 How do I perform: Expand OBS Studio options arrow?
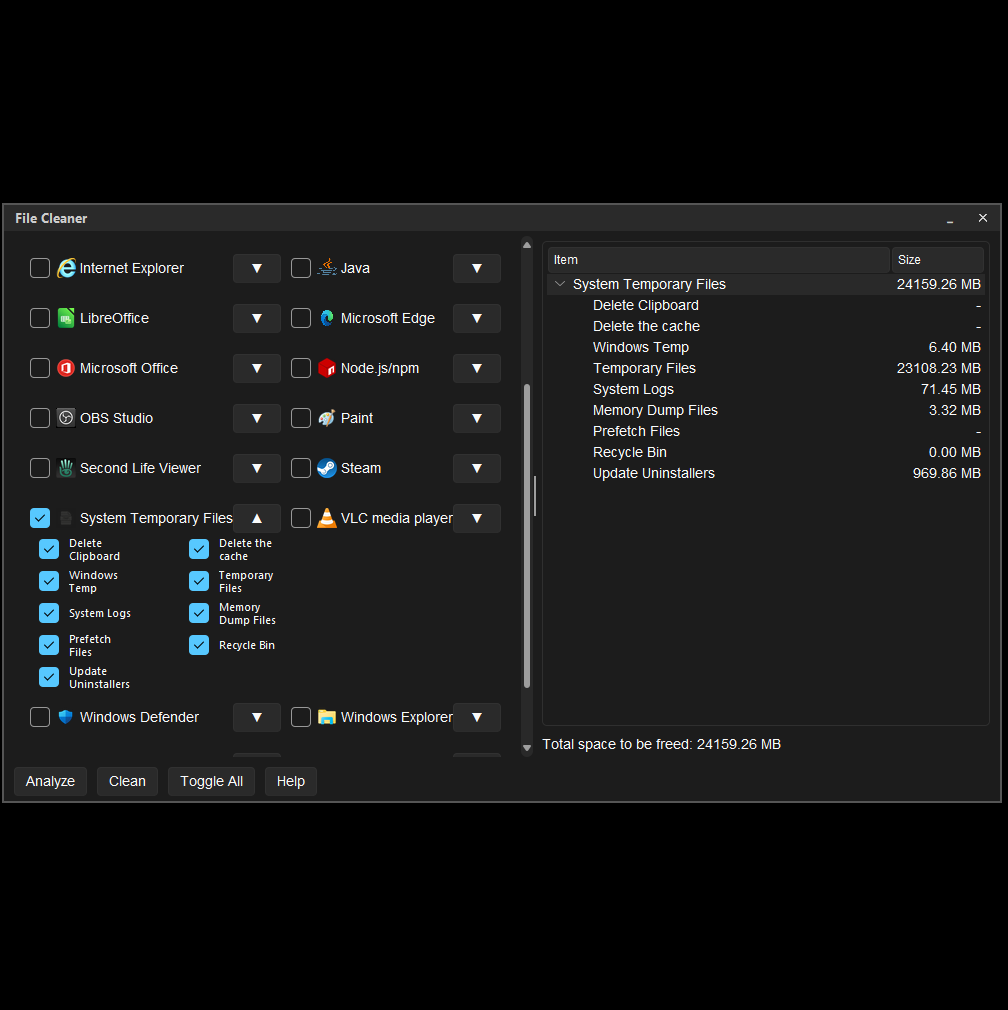(257, 418)
